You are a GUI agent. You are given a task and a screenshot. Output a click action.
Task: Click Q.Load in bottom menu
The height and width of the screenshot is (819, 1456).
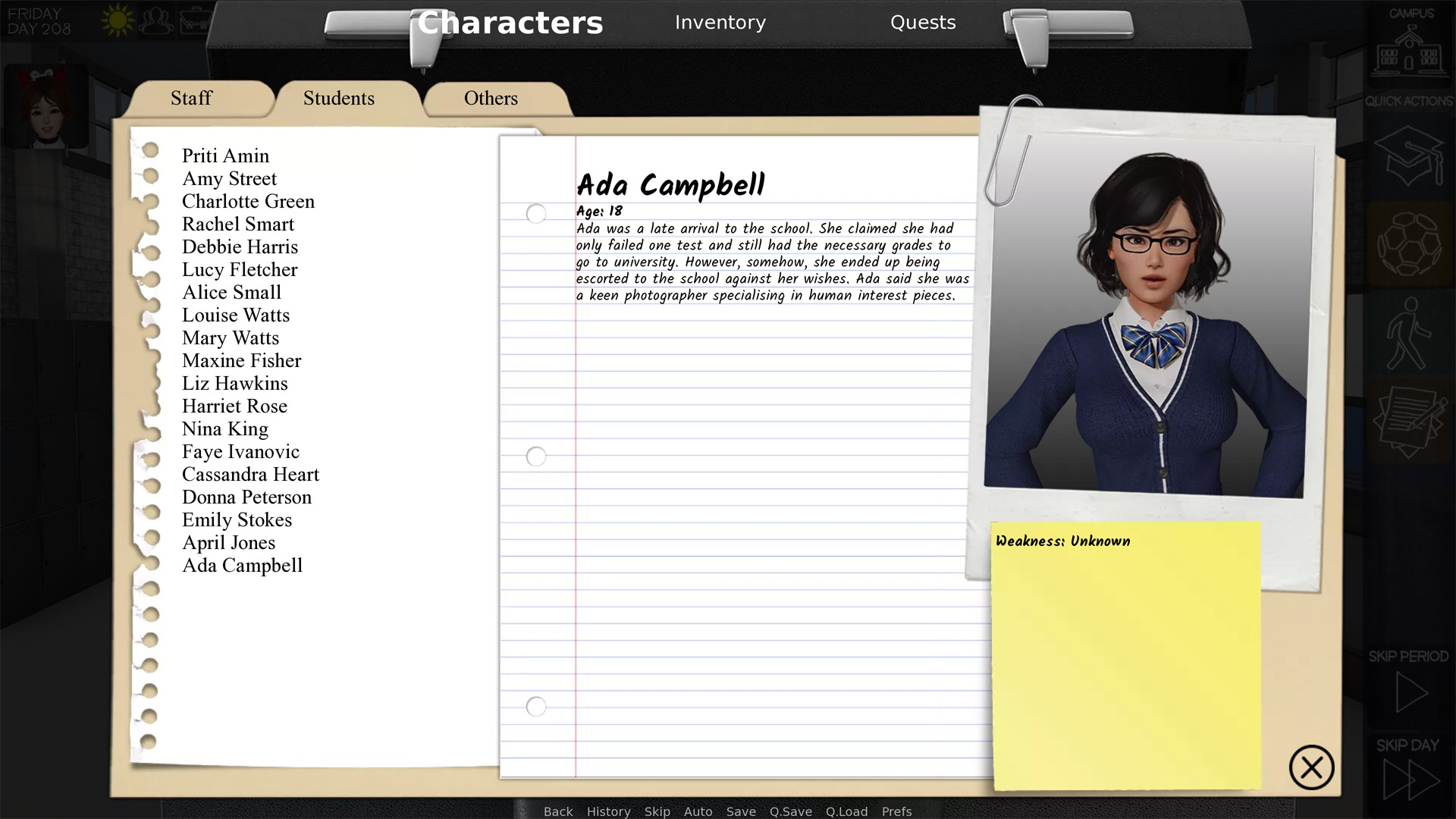coord(846,811)
